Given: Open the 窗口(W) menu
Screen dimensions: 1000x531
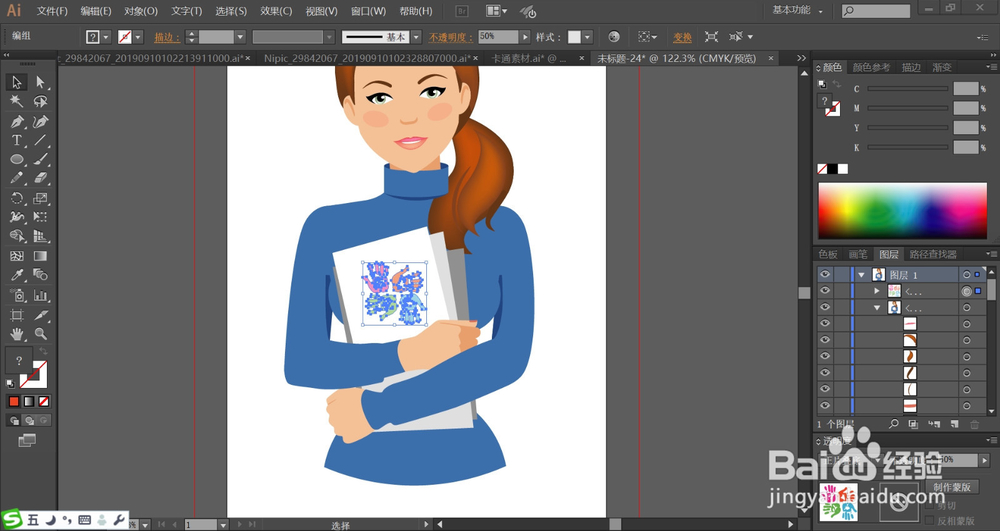Looking at the screenshot, I should tap(368, 11).
